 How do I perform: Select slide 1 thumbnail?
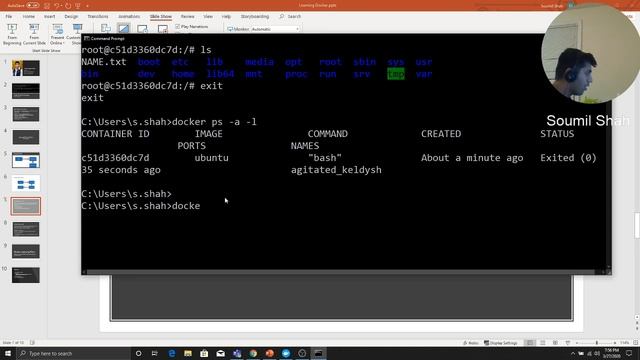pyautogui.click(x=26, y=68)
